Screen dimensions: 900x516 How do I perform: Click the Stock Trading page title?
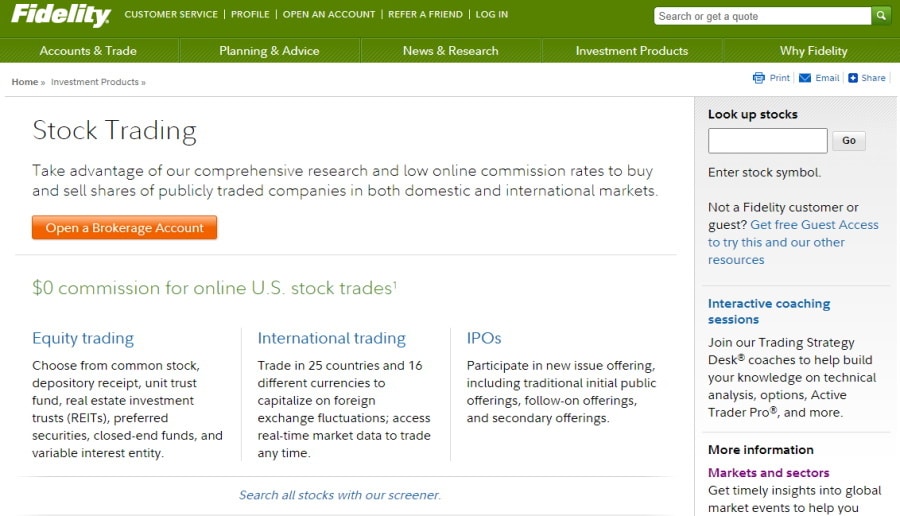pos(114,130)
